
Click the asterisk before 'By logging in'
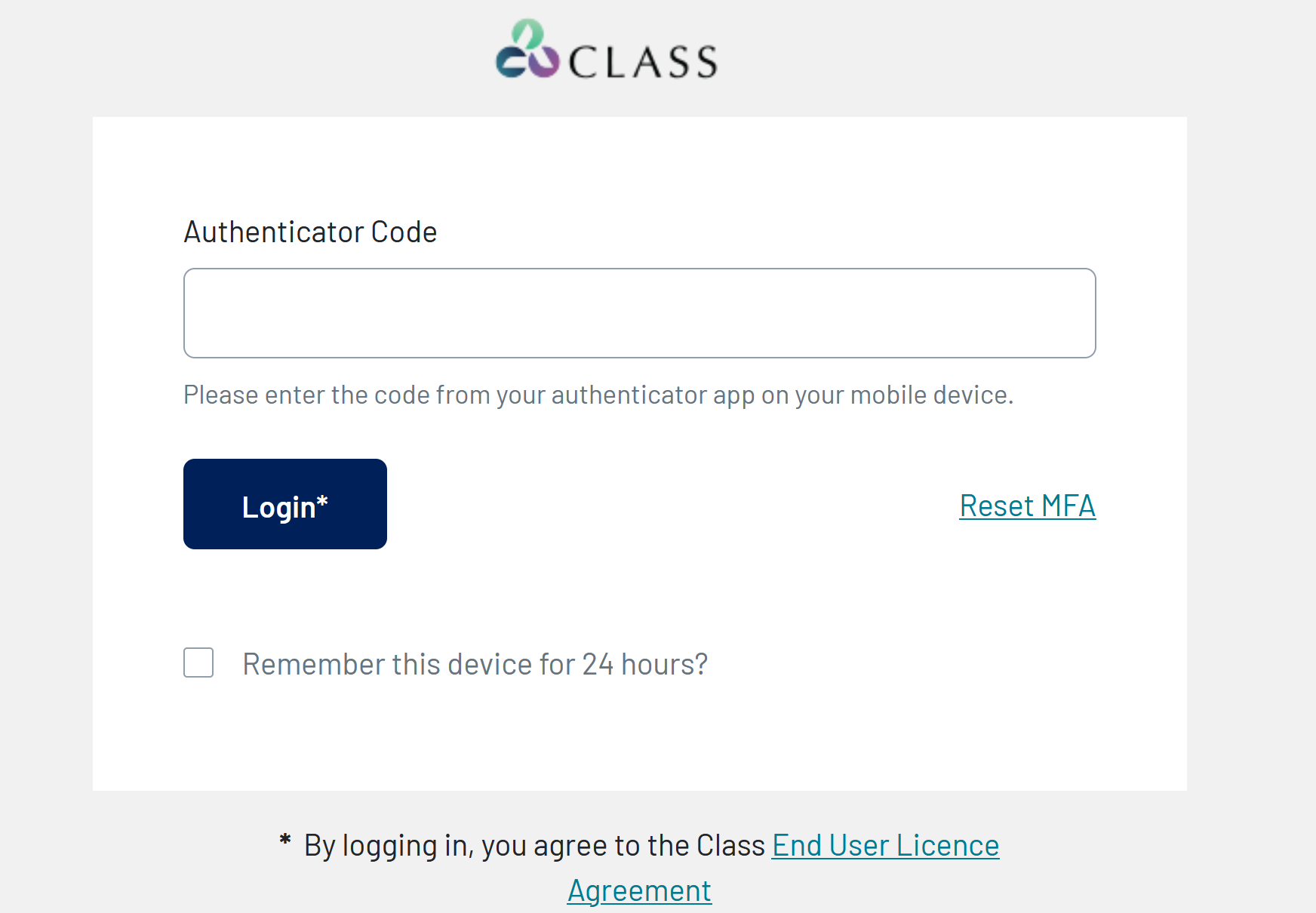click(x=285, y=839)
